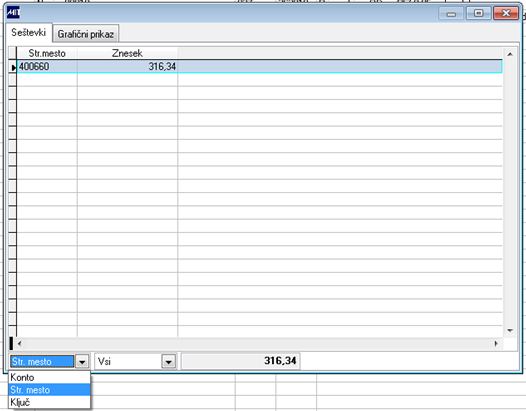
Task: Click the amount cell 316,34 in the grid
Action: (127, 66)
